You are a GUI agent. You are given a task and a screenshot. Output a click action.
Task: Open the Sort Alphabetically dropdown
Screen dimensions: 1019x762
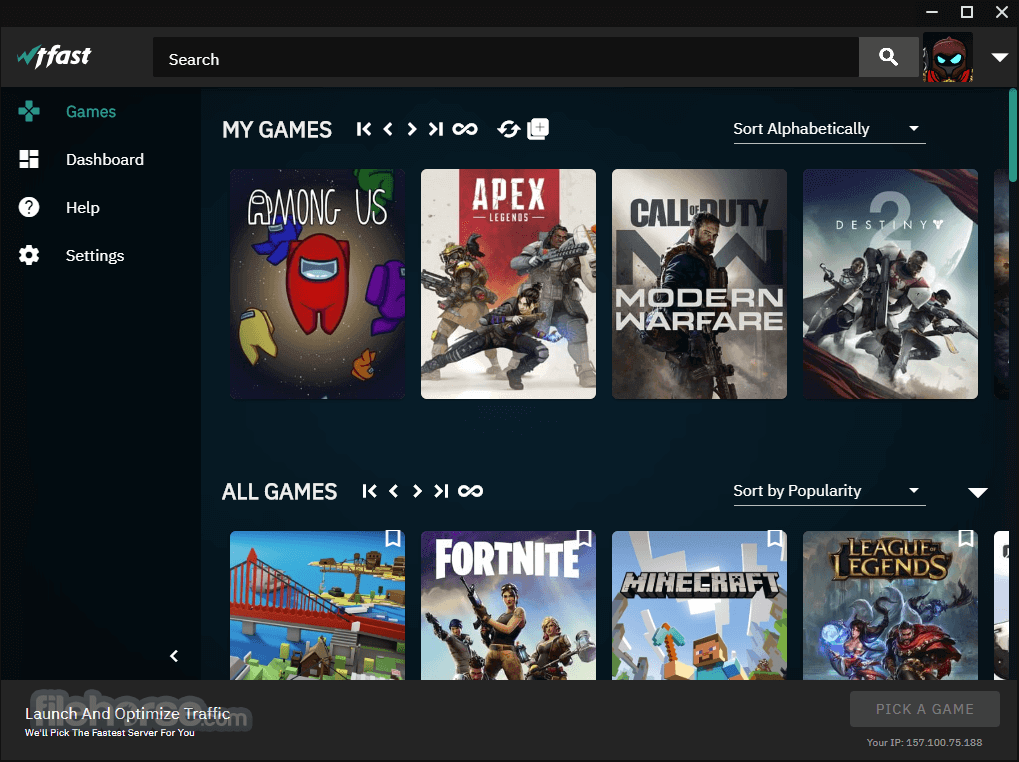pyautogui.click(x=829, y=129)
